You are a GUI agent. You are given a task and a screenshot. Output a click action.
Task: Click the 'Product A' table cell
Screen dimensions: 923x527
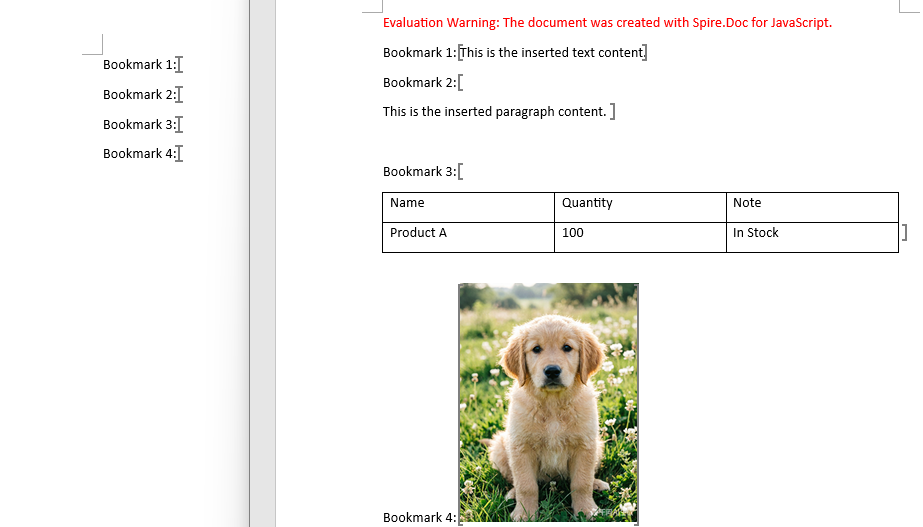point(469,237)
